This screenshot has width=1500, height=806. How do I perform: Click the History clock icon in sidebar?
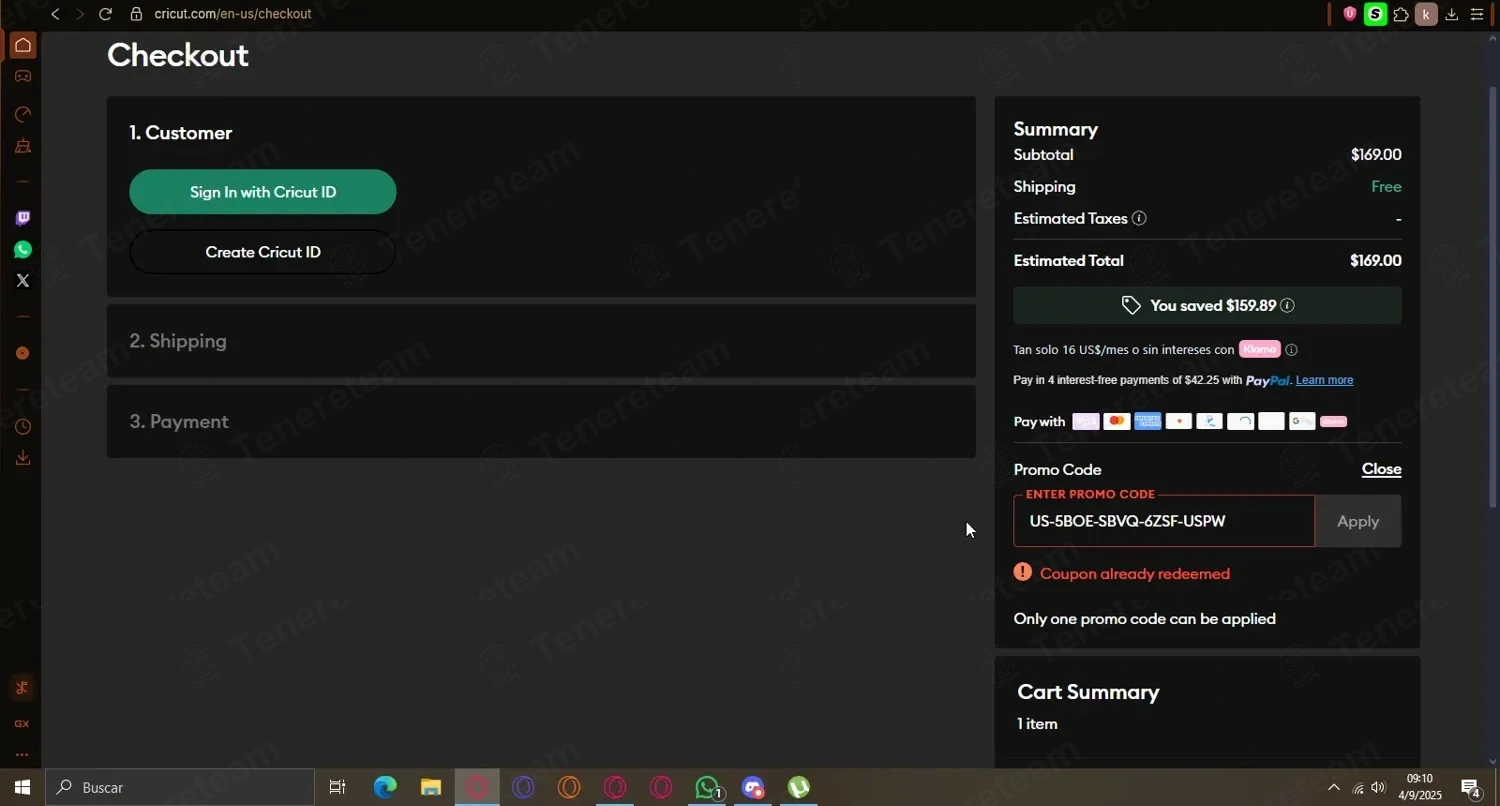click(x=22, y=427)
